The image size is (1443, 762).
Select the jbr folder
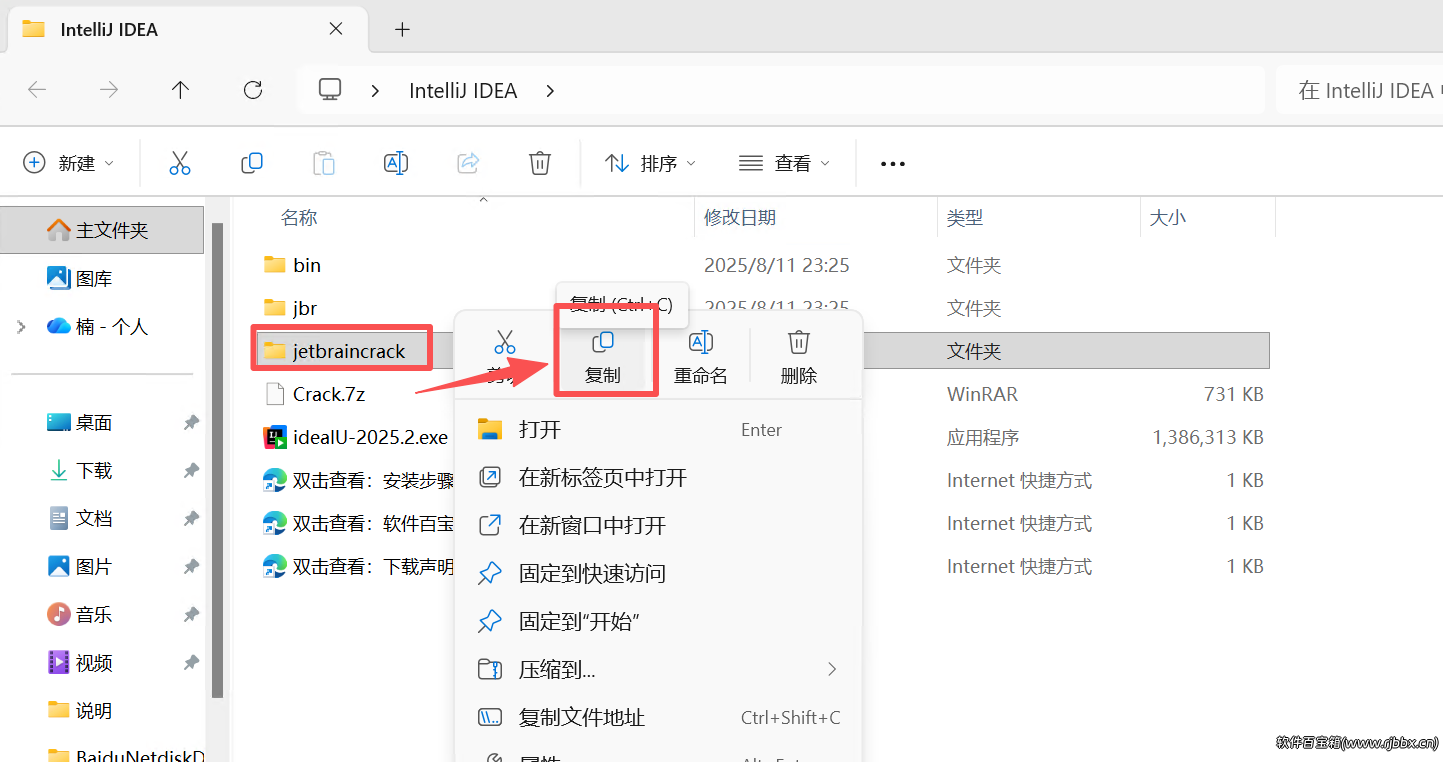[305, 308]
